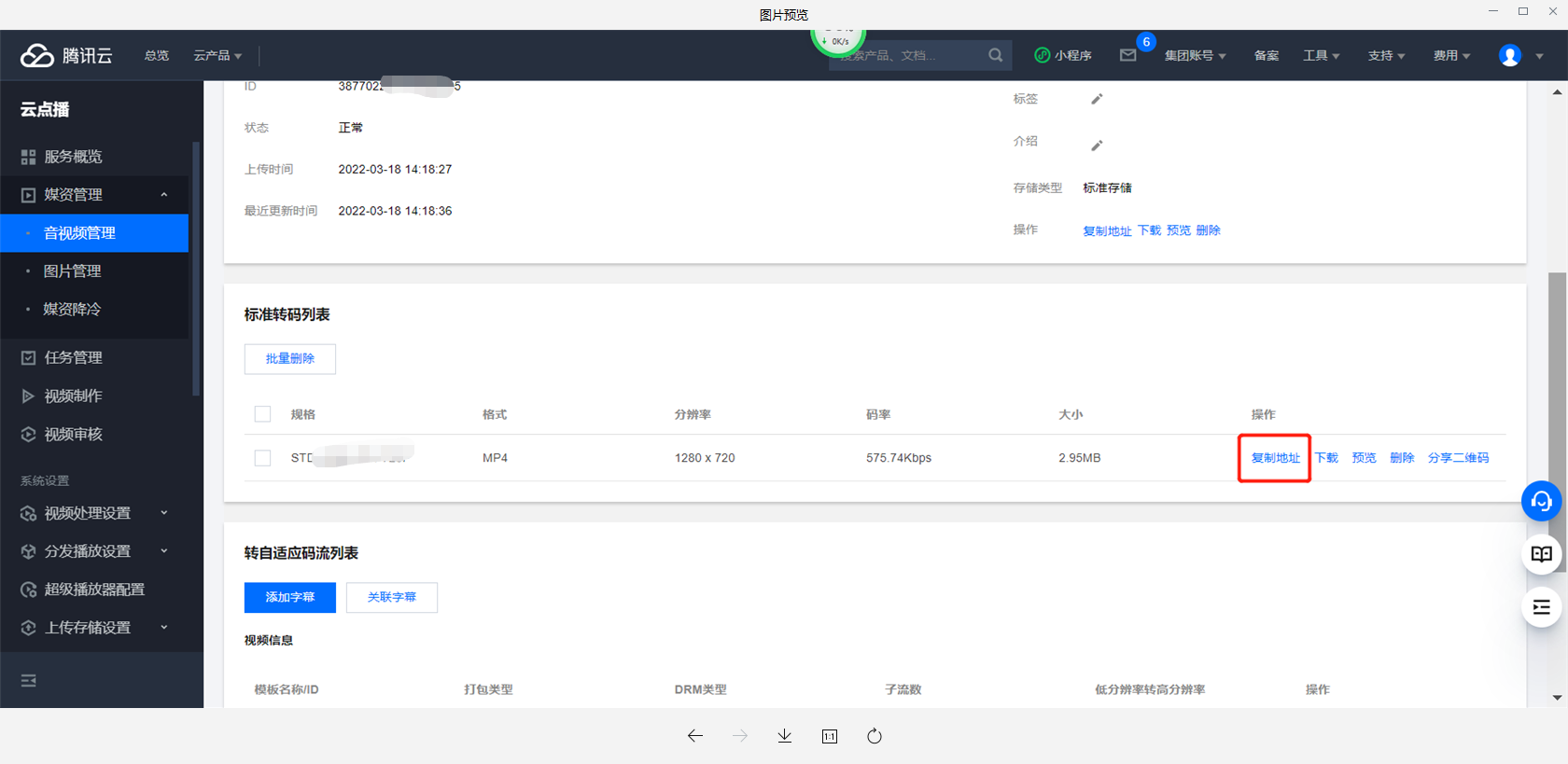The width and height of the screenshot is (1568, 764).
Task: Open the message mailbox icon
Action: pos(1127,56)
